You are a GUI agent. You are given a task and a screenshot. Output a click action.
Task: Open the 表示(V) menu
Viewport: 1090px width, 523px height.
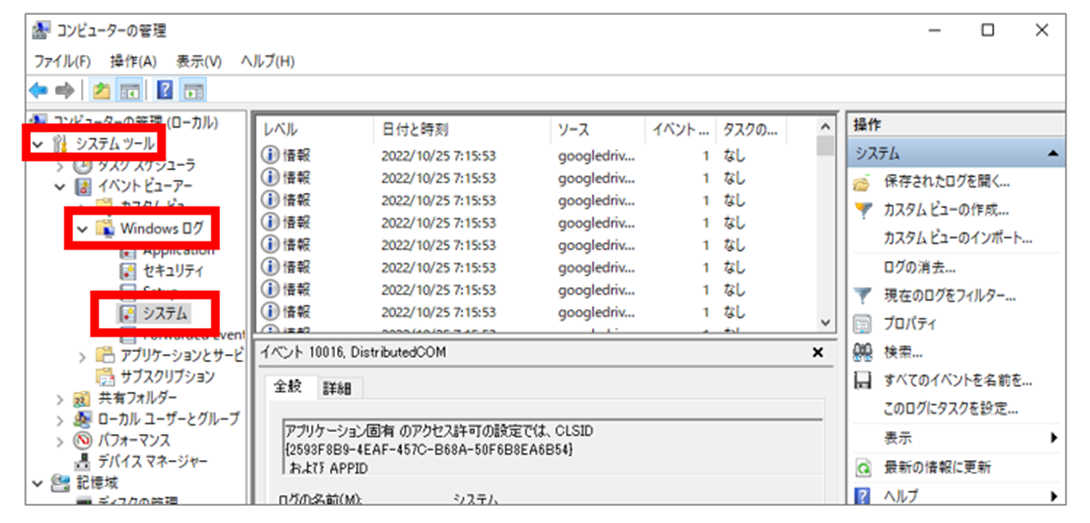click(x=199, y=61)
